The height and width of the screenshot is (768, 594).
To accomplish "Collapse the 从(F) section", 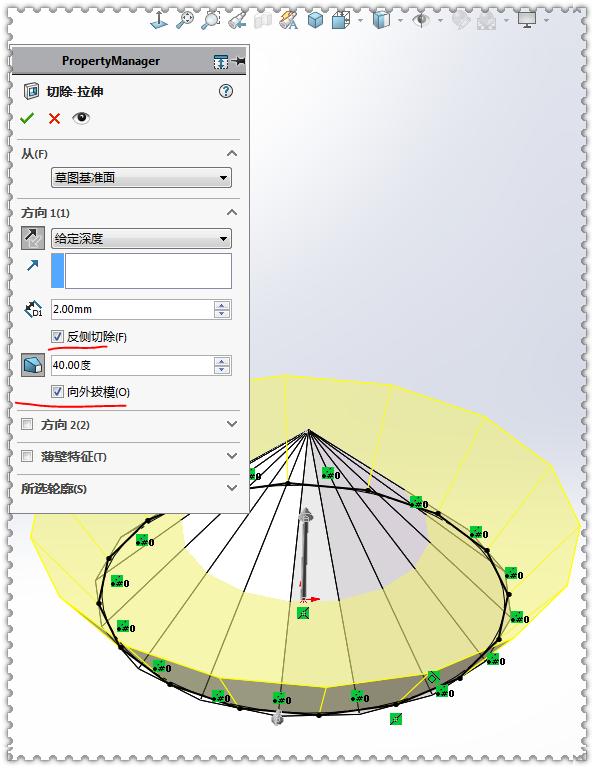I will (232, 153).
